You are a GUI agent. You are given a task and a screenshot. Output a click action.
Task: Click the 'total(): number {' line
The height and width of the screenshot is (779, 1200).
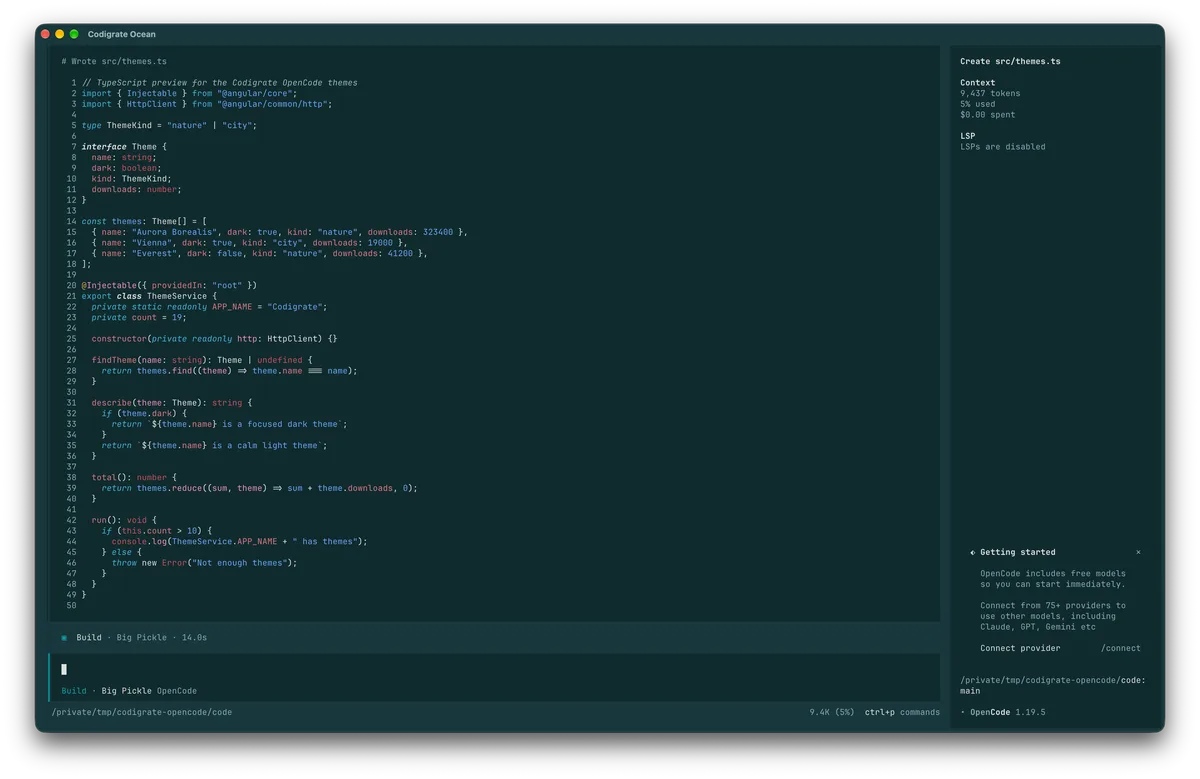134,478
